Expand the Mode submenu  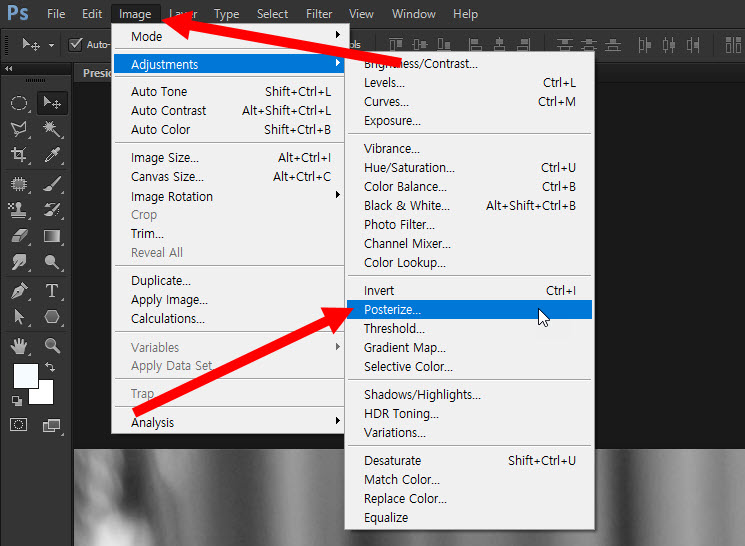click(229, 37)
